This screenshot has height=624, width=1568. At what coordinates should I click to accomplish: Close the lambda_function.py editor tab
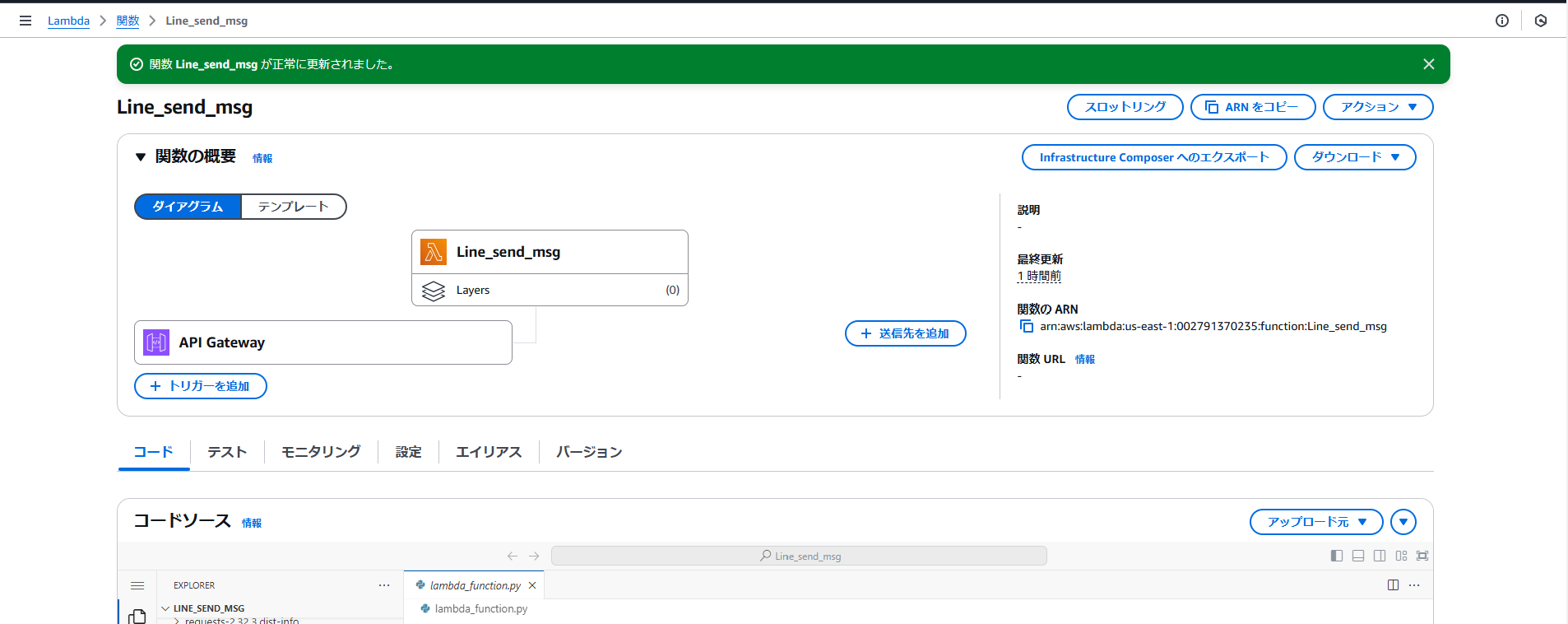(532, 585)
